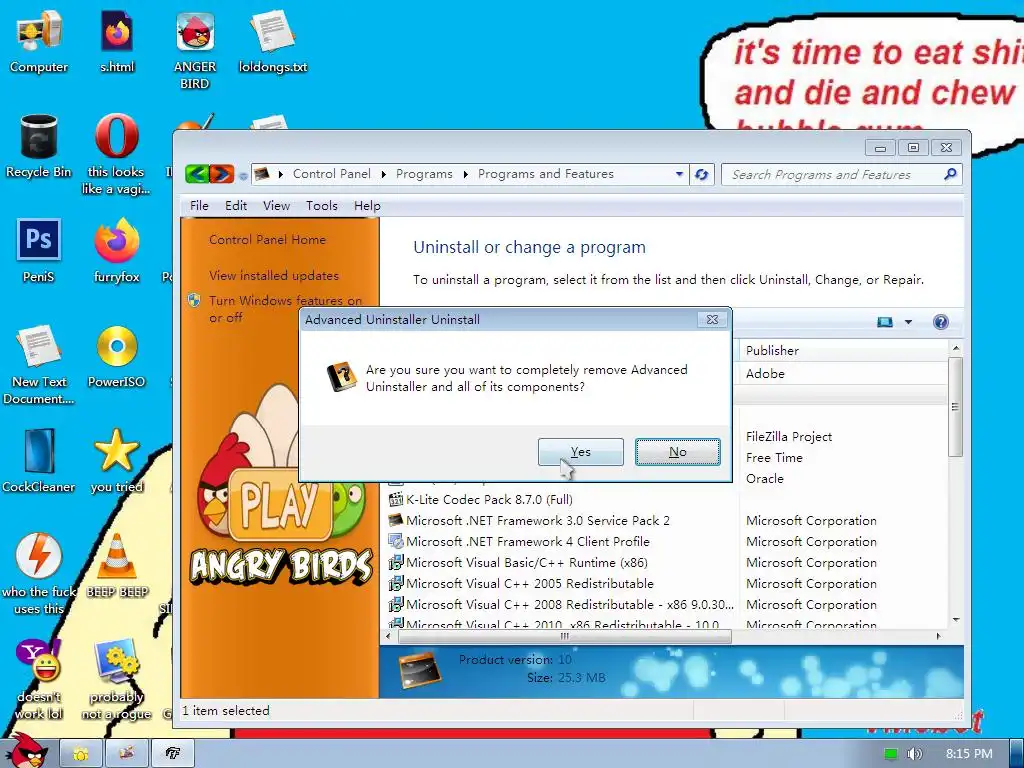Click the change view icon
This screenshot has height=768, width=1024.
(885, 322)
